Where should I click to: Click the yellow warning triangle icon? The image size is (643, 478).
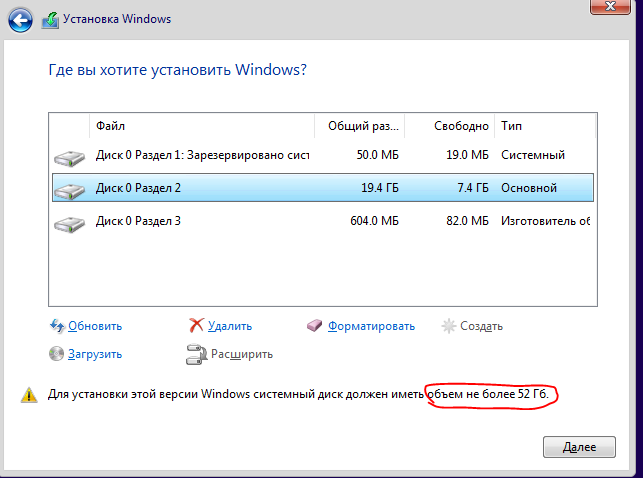(x=29, y=395)
